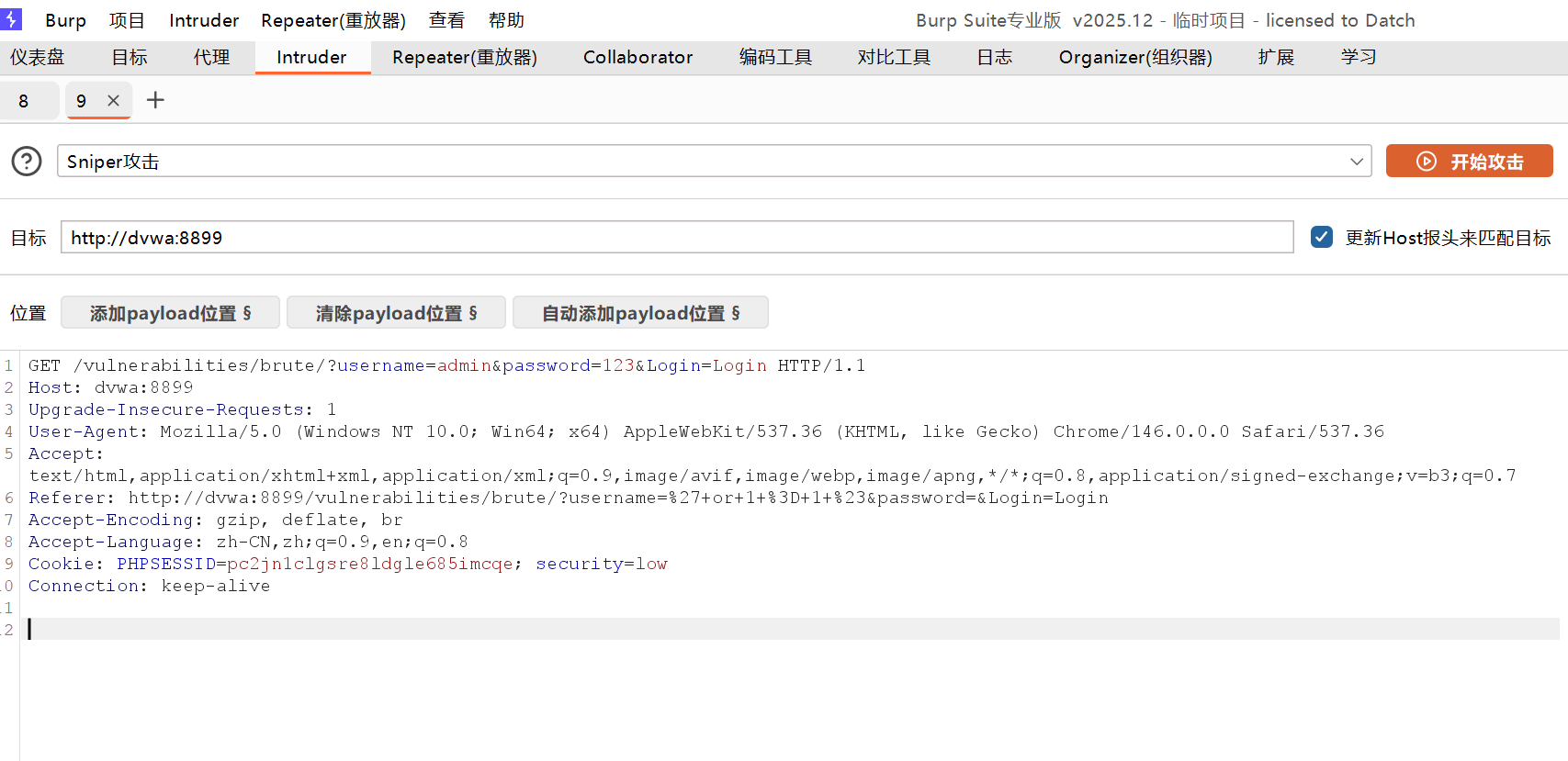Switch to 目标 tab
The height and width of the screenshot is (761, 1568).
pyautogui.click(x=130, y=57)
